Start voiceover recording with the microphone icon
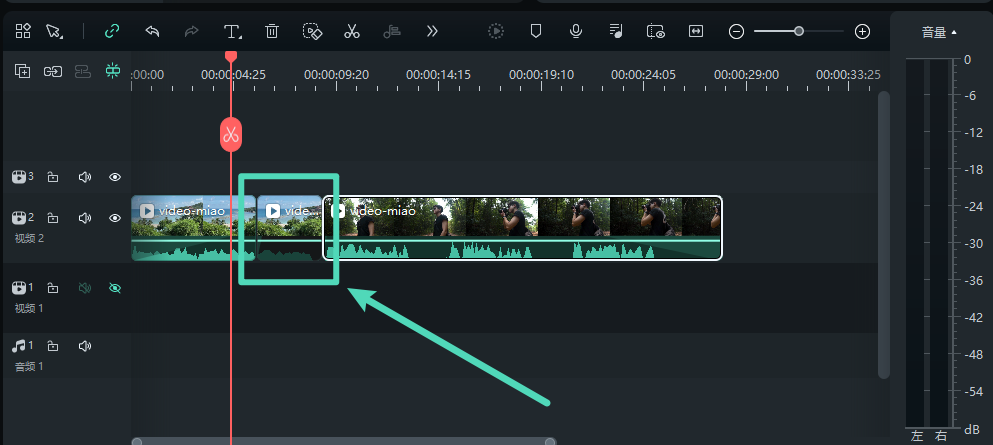This screenshot has width=993, height=445. point(576,31)
